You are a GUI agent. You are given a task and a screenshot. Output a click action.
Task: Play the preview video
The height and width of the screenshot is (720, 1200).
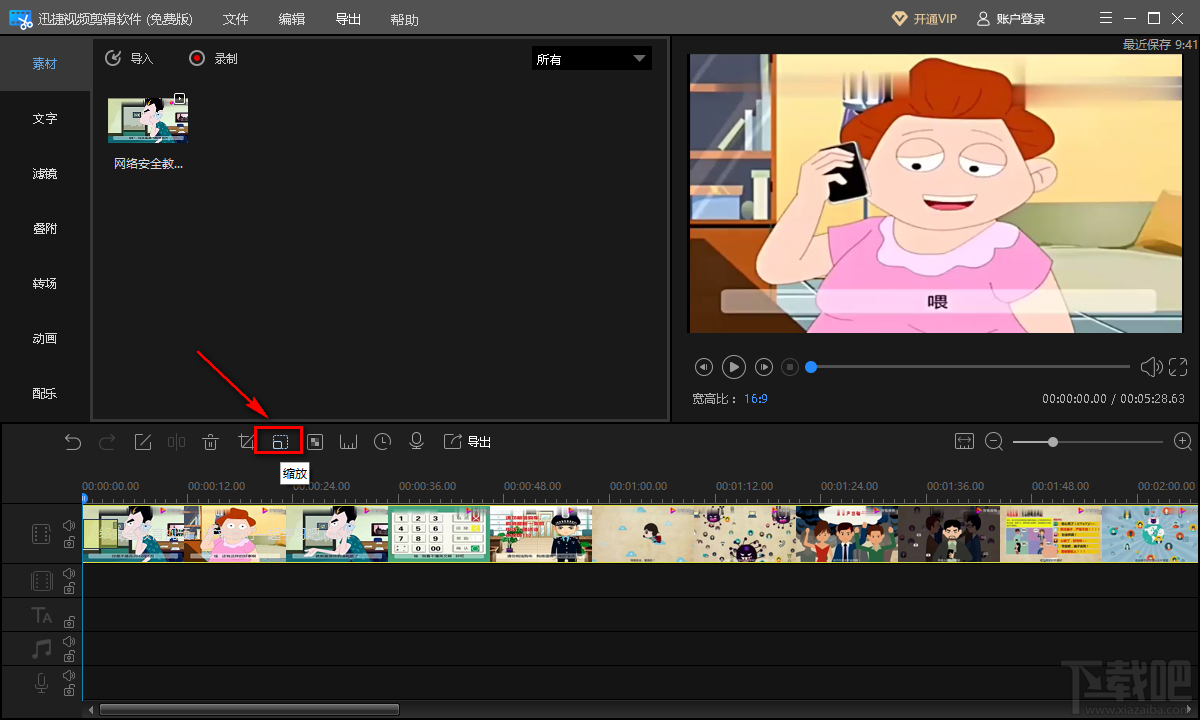[x=734, y=367]
